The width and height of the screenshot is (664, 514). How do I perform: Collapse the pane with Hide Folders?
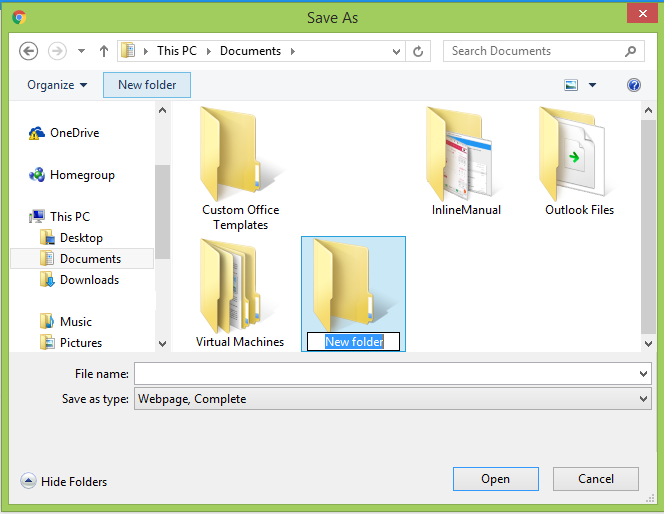pos(64,481)
